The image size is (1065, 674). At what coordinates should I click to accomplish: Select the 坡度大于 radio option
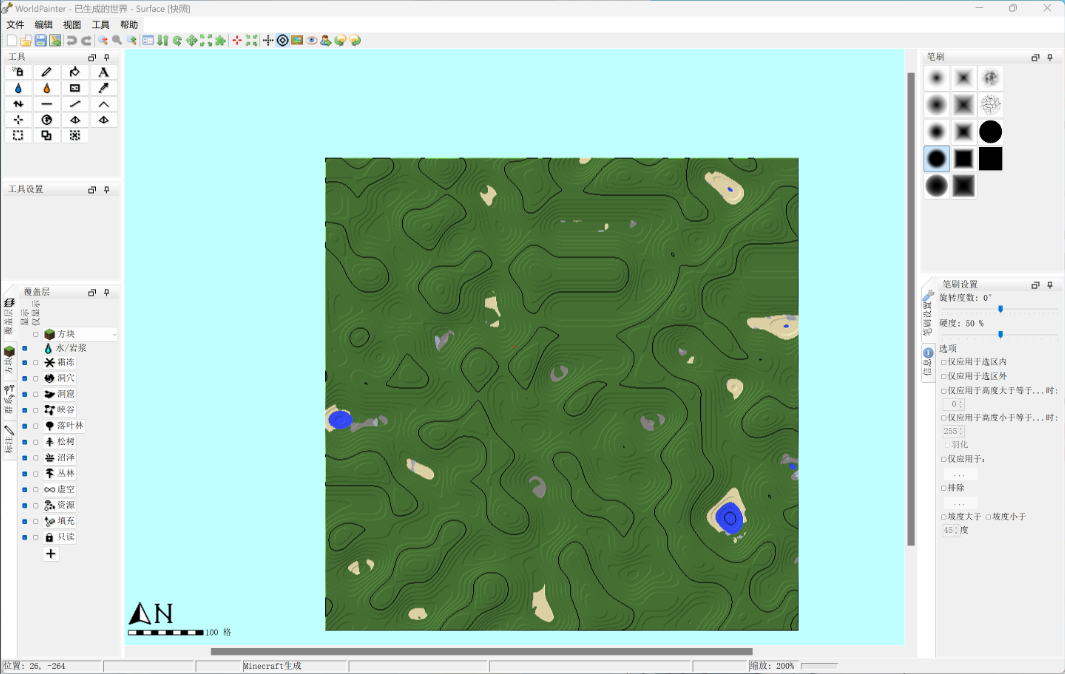coord(943,517)
